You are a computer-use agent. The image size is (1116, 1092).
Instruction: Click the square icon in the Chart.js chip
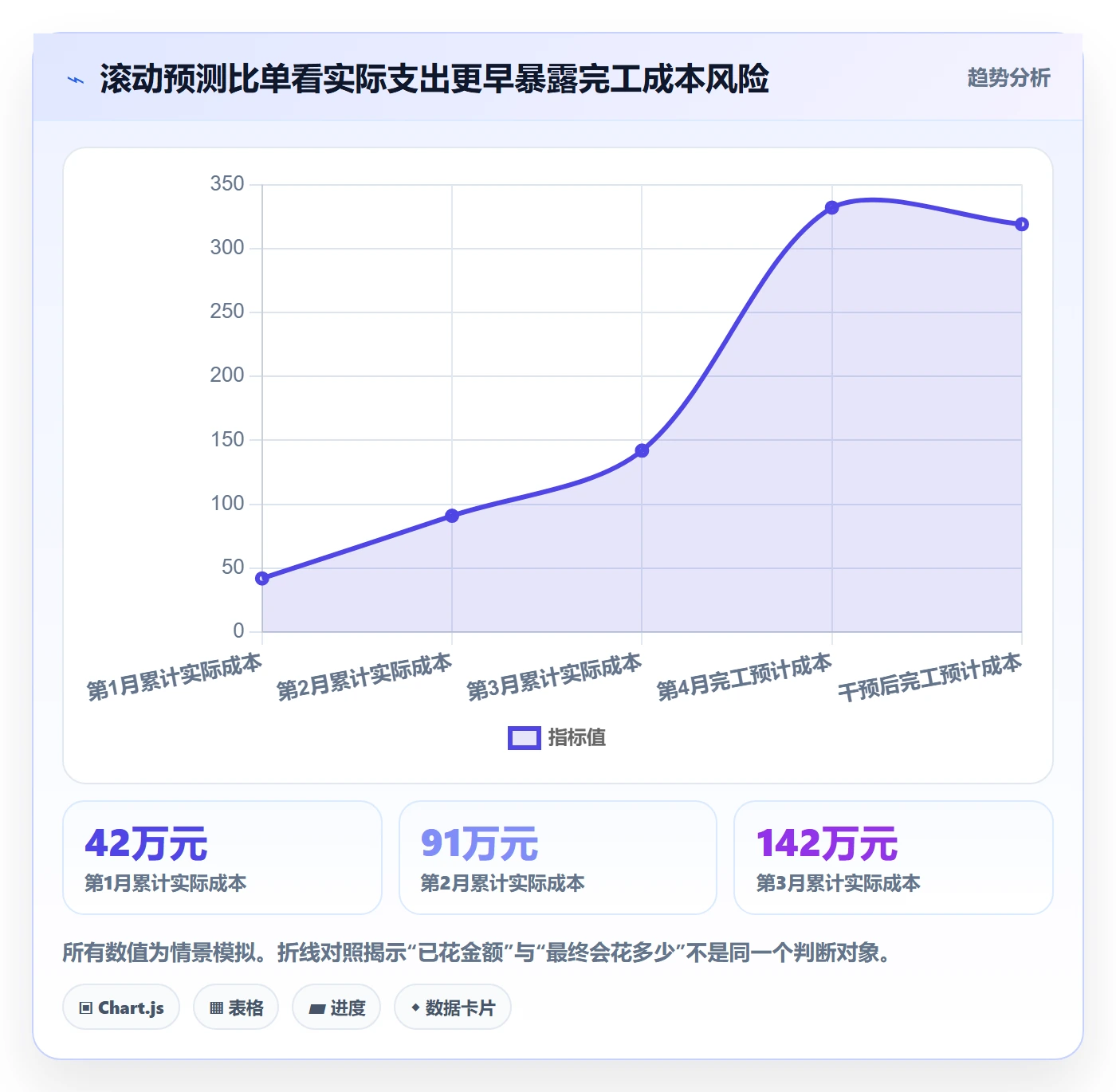point(86,1008)
